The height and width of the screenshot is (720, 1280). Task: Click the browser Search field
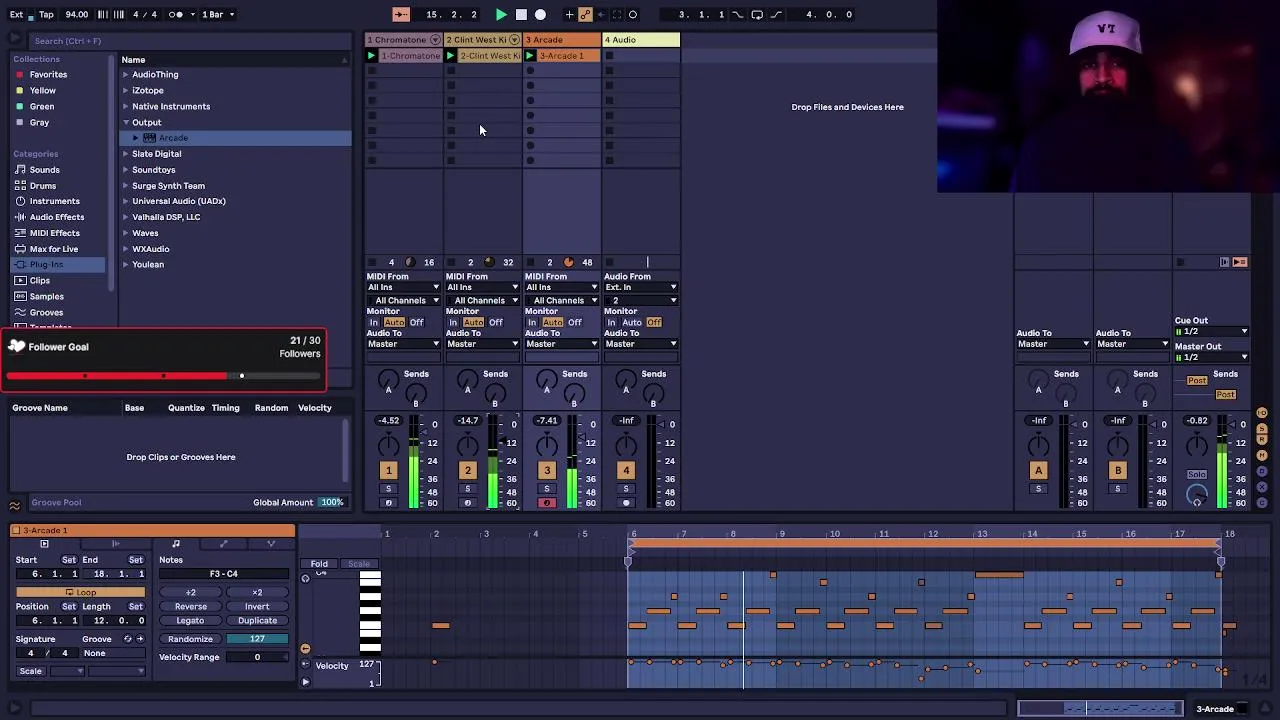pos(190,41)
